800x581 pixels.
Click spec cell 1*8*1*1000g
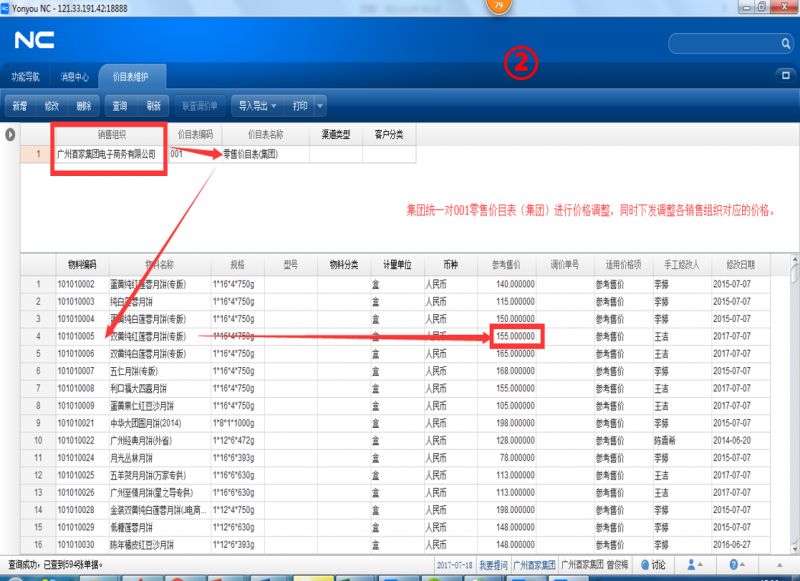[237, 423]
